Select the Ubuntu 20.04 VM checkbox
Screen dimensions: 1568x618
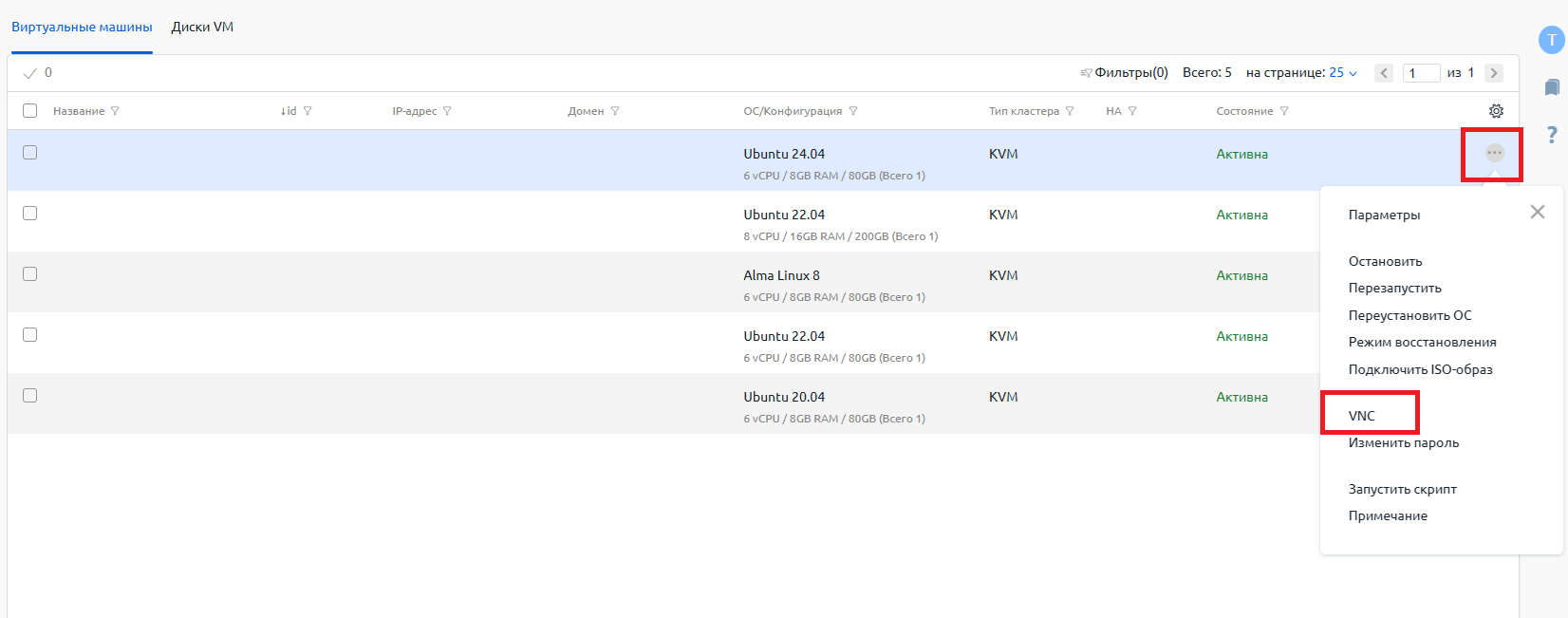point(29,396)
